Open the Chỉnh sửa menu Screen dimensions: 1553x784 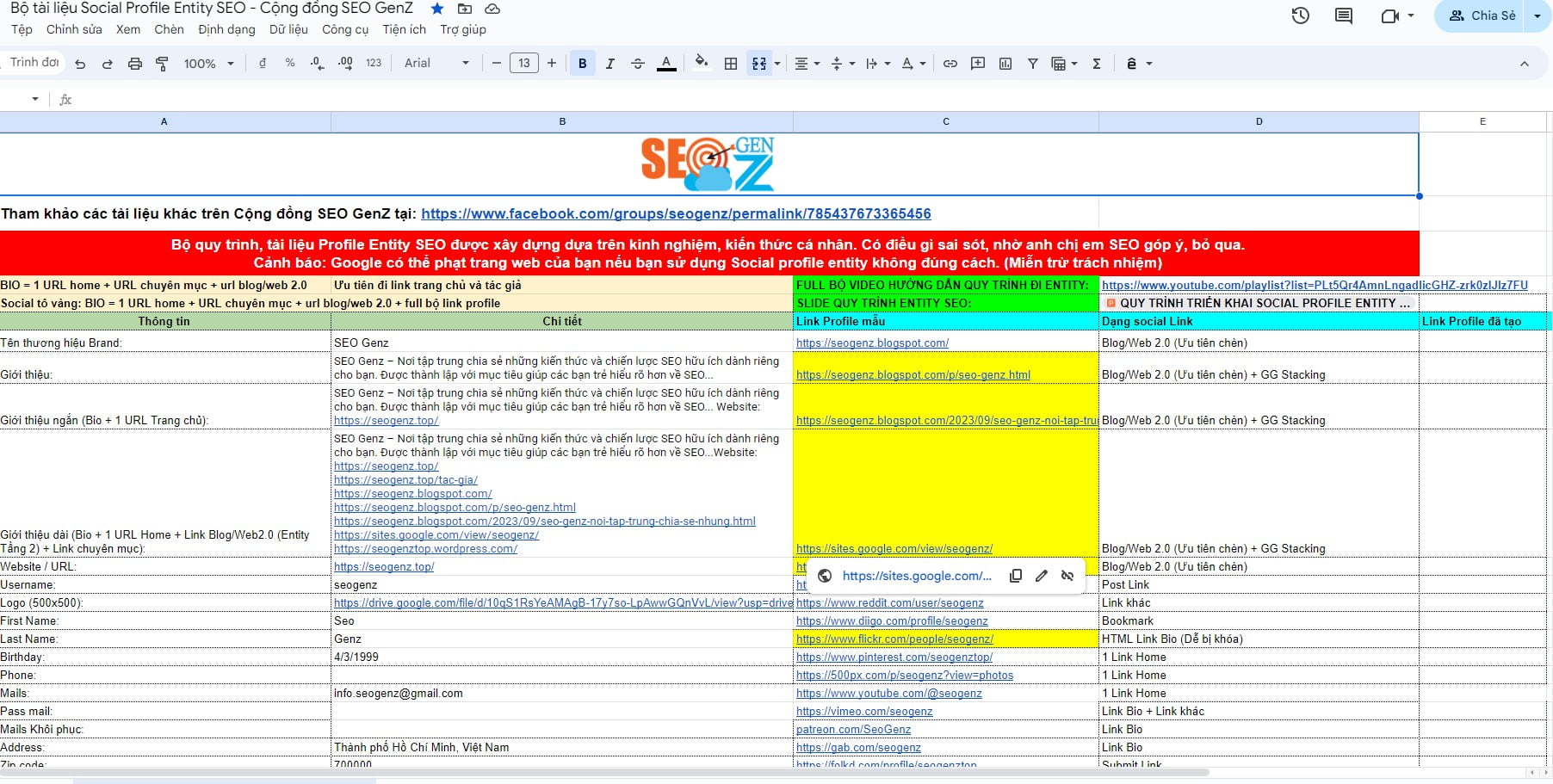74,29
